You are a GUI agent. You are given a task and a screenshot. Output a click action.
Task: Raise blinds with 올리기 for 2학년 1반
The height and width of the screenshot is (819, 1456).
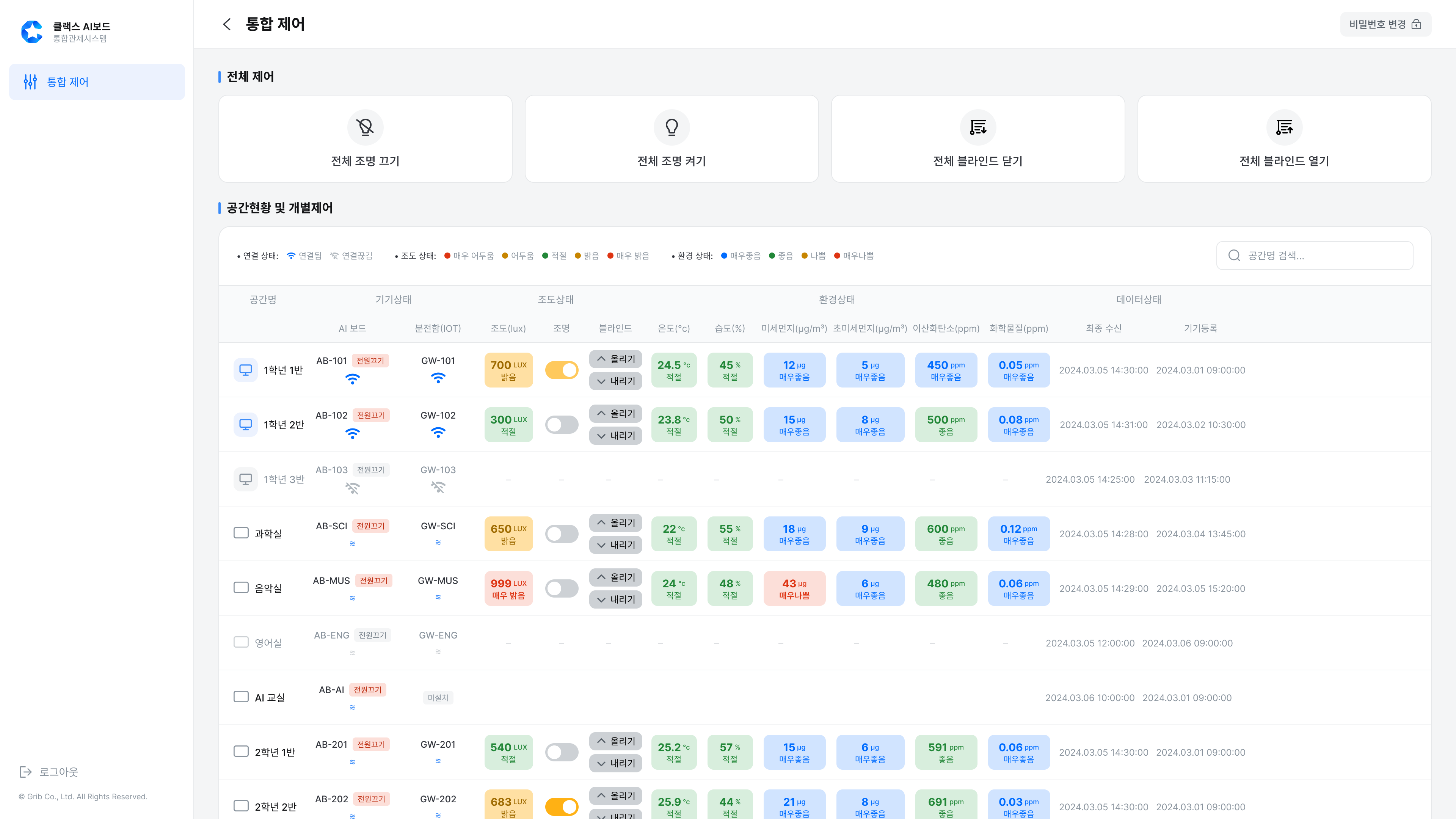point(615,741)
